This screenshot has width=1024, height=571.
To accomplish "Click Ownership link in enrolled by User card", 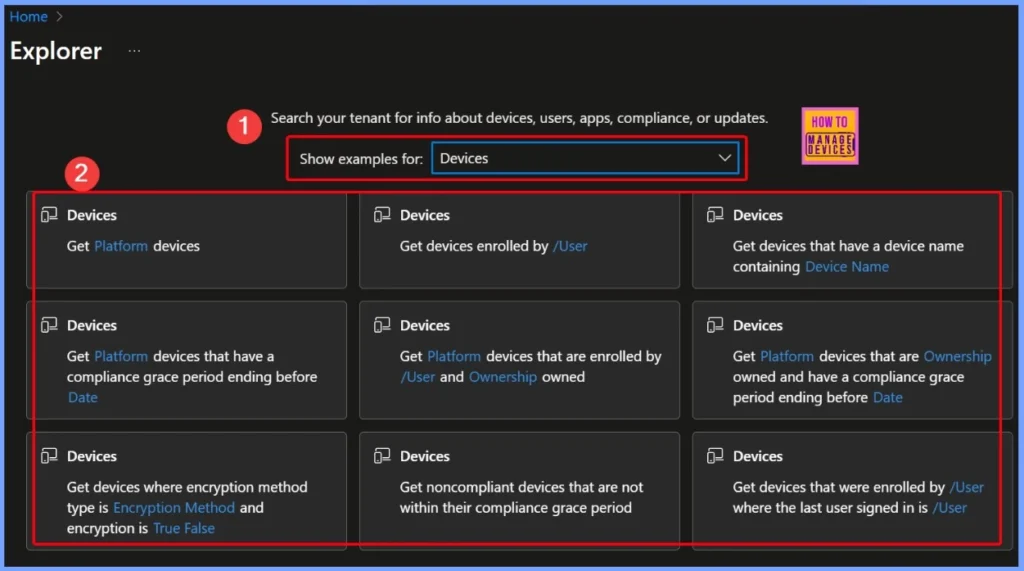I will click(503, 377).
